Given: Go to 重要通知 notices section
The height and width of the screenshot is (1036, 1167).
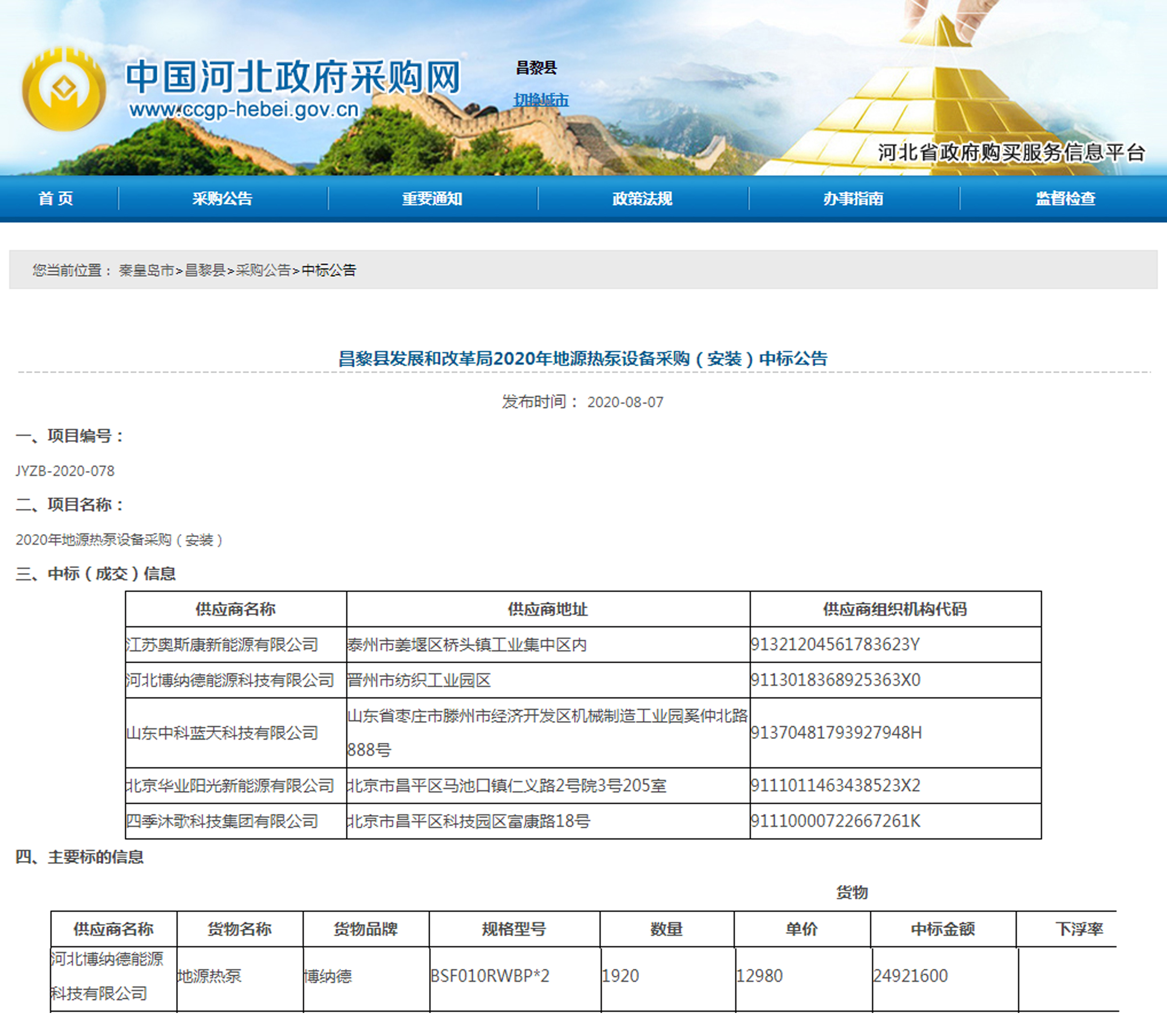Looking at the screenshot, I should pyautogui.click(x=432, y=199).
